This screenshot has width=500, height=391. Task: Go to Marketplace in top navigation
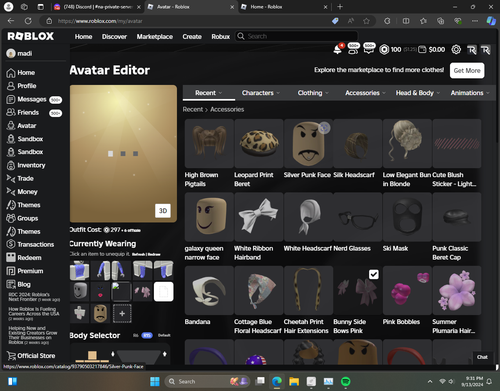pos(155,36)
